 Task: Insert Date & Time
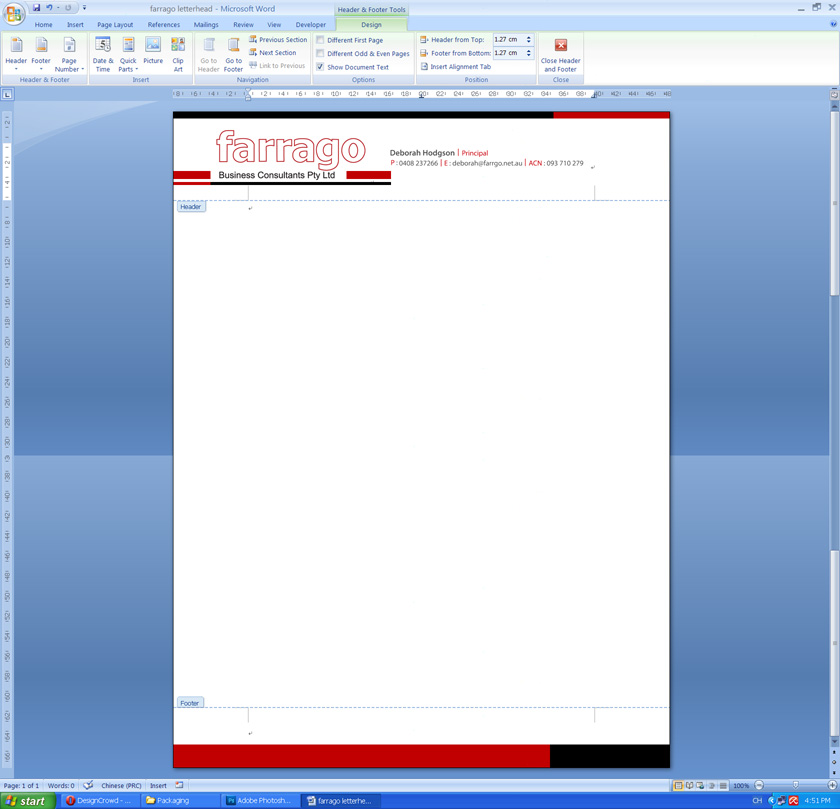(x=103, y=54)
